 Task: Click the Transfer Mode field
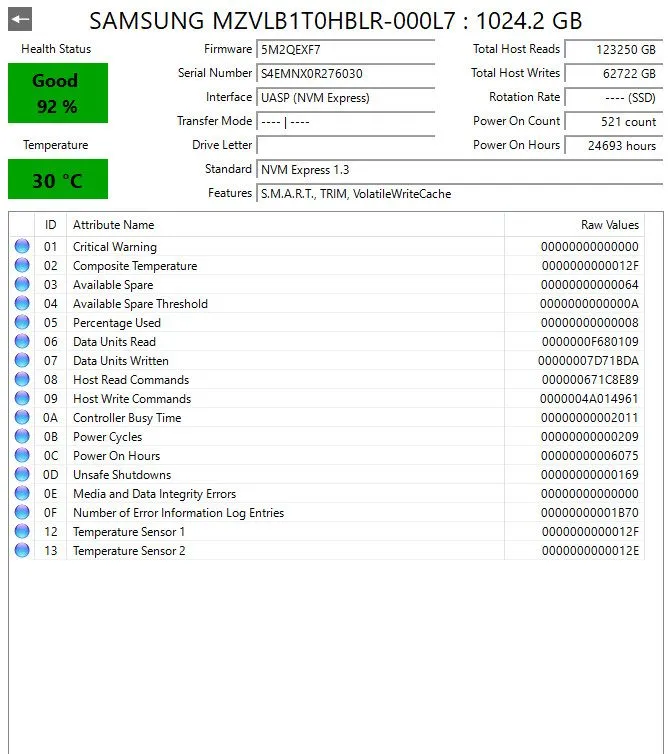pos(345,122)
